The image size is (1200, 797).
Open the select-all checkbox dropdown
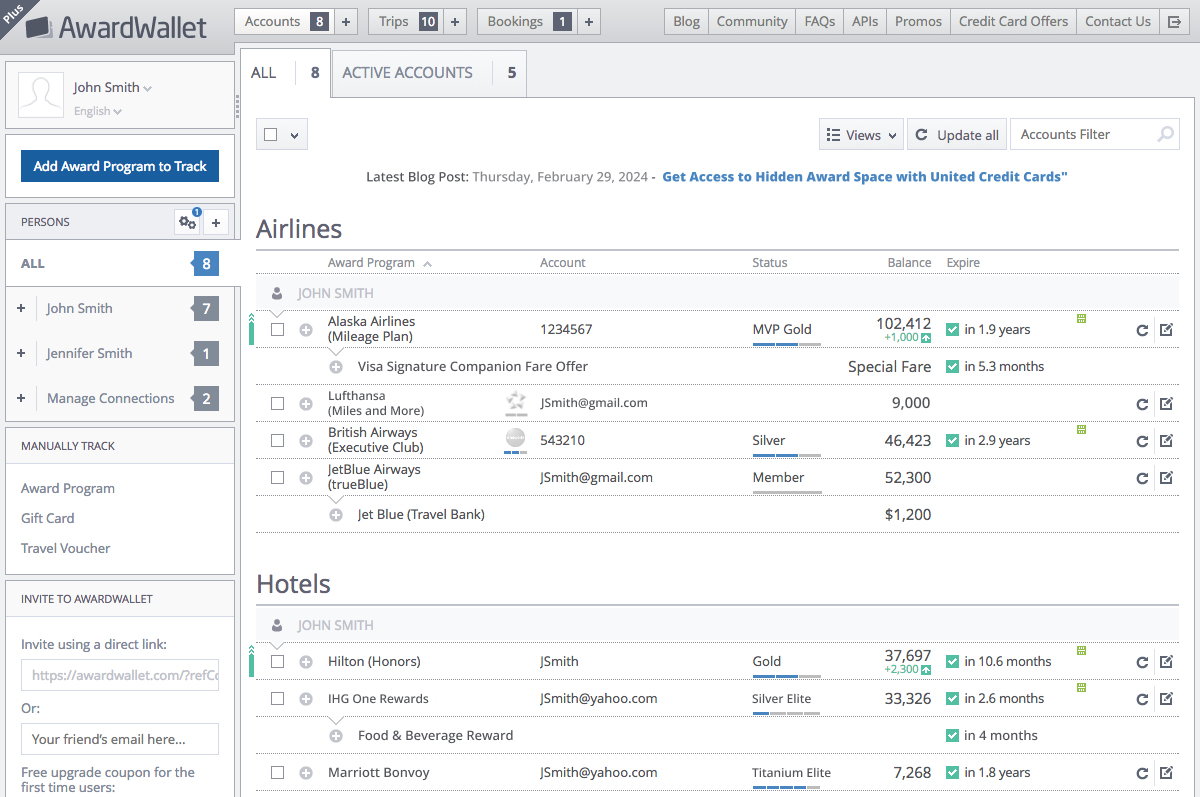[294, 135]
